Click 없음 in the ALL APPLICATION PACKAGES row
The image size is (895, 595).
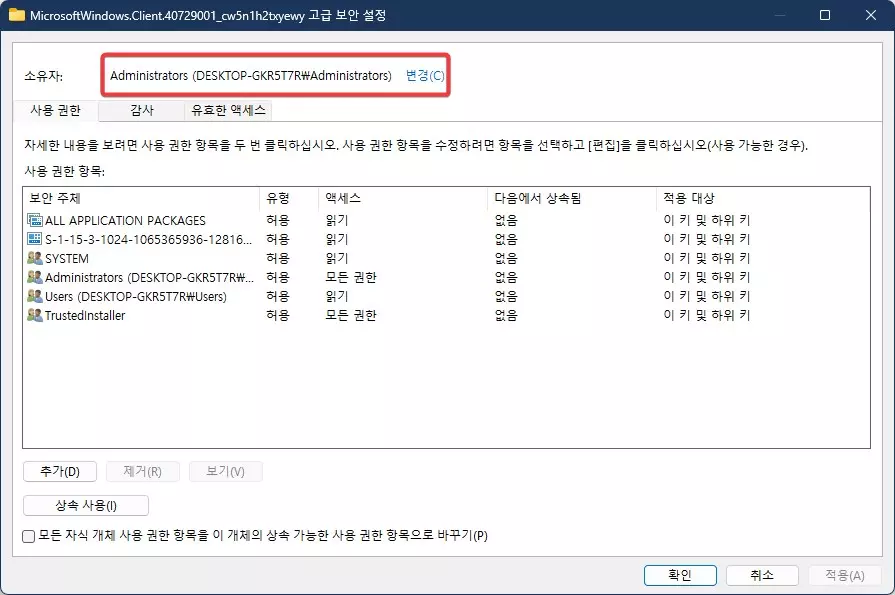coord(506,220)
